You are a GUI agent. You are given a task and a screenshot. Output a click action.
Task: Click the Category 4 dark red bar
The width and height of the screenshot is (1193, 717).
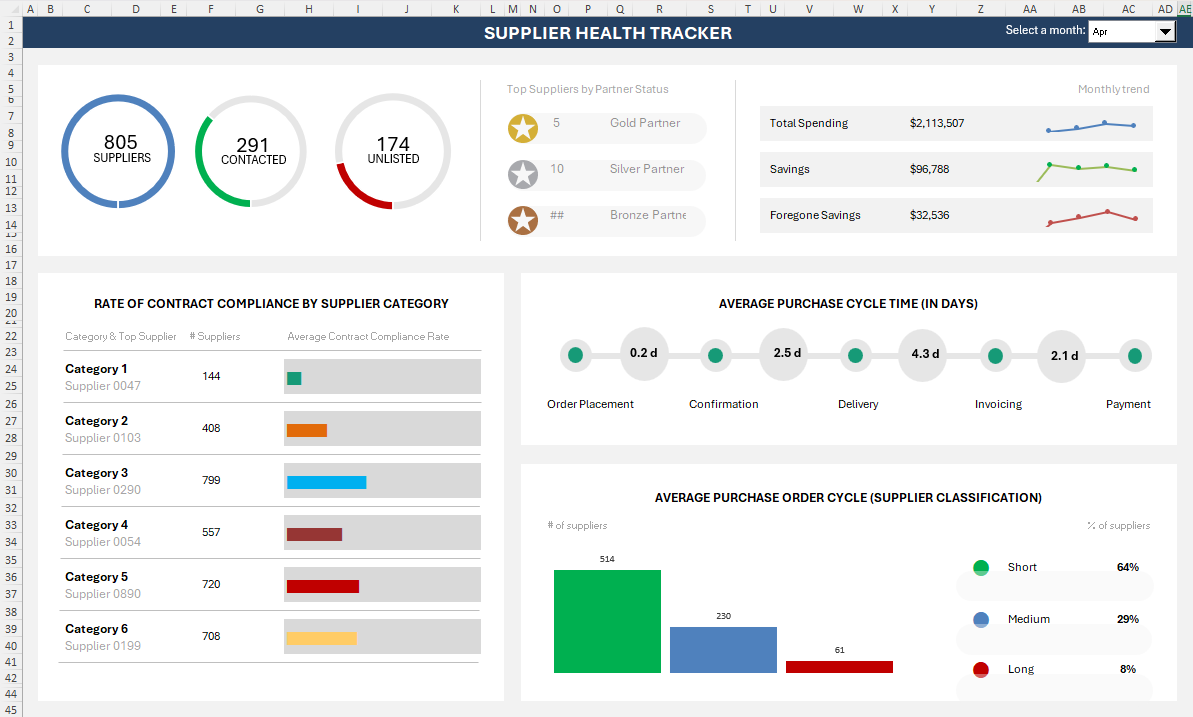[314, 534]
